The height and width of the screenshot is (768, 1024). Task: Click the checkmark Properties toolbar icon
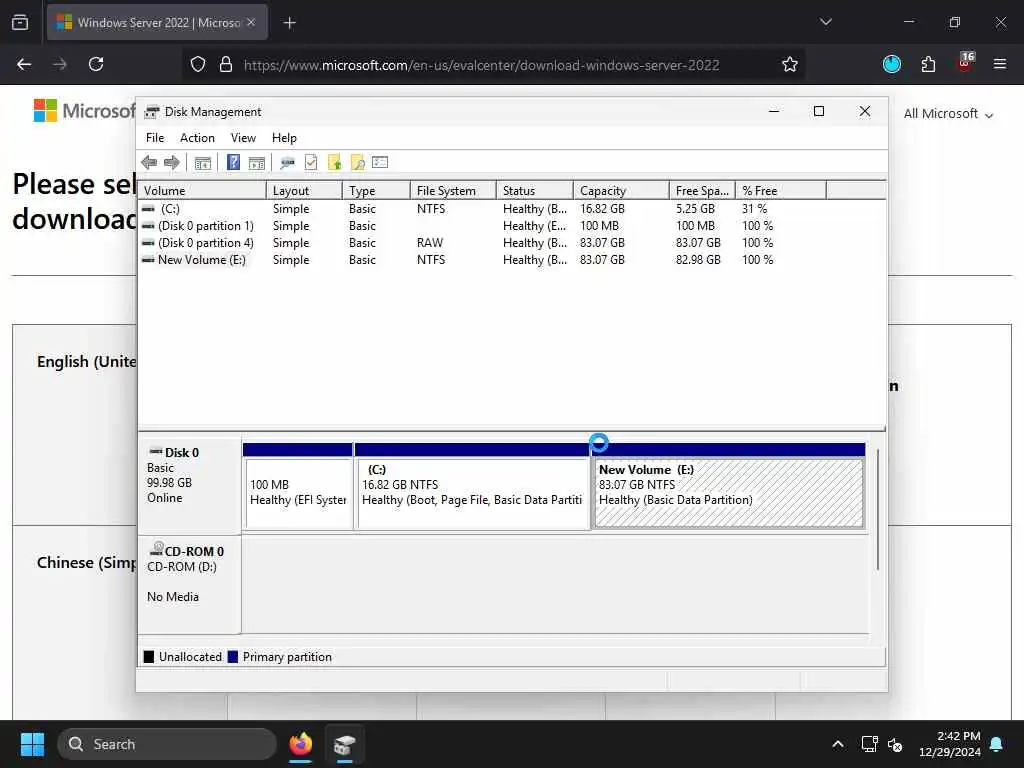coord(311,162)
